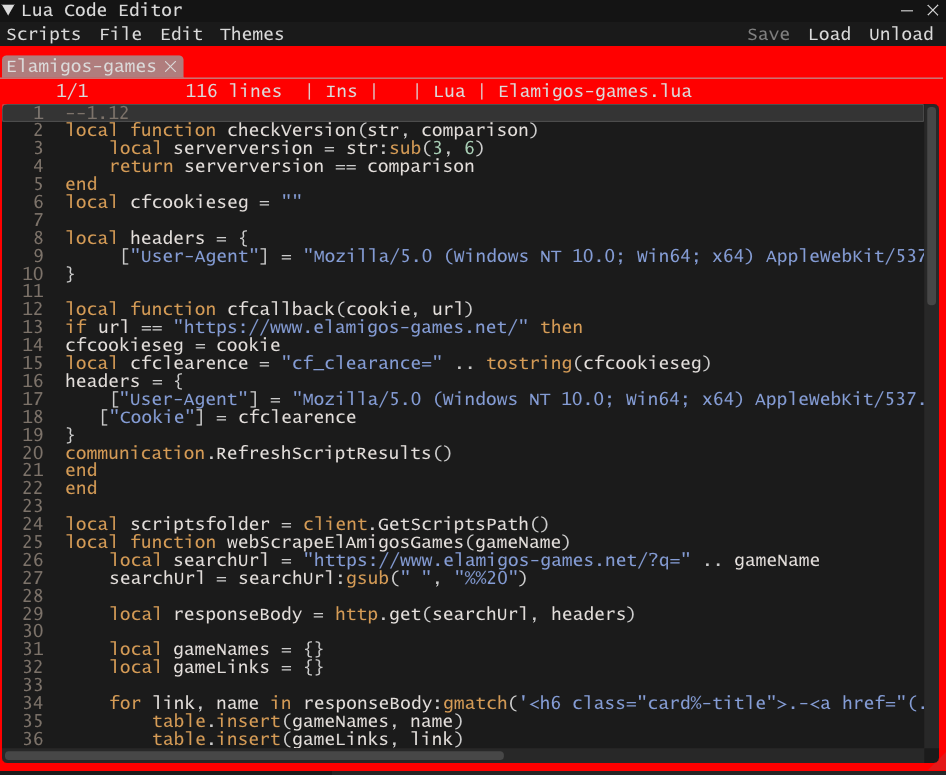Click line number 23 in the gutter

(x=33, y=506)
